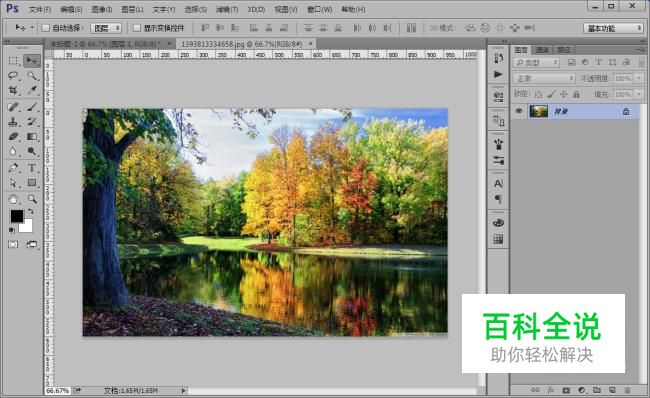650x398 pixels.
Task: Open the 图层 auto-select target dropdown
Action: [106, 28]
